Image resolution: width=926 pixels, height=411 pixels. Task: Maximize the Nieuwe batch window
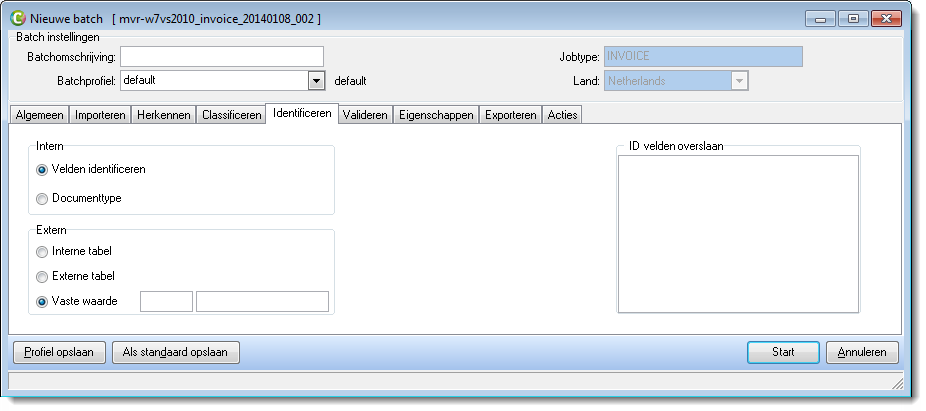pyautogui.click(x=853, y=19)
